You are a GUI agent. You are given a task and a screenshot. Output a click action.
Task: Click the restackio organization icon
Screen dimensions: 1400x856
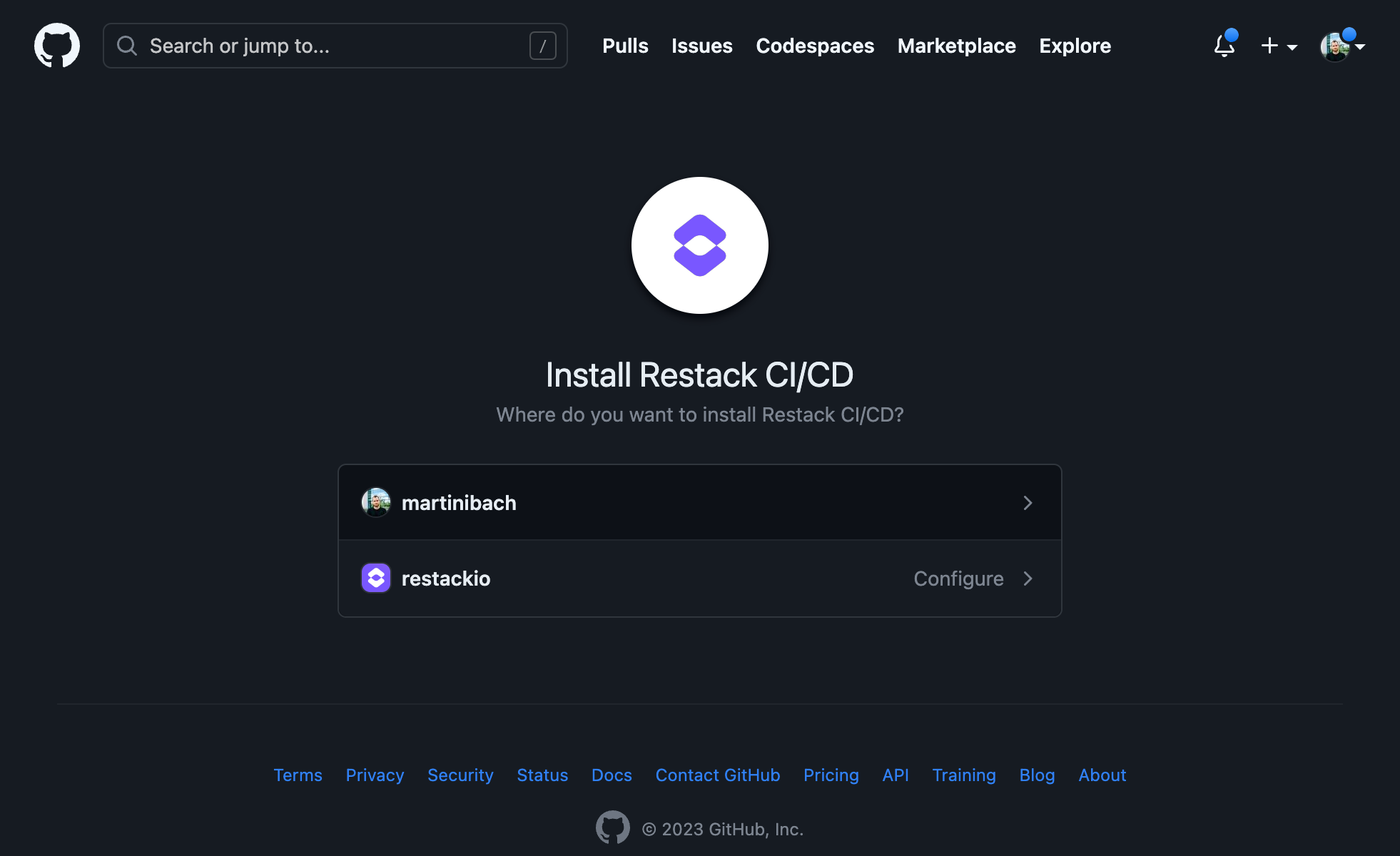point(376,579)
